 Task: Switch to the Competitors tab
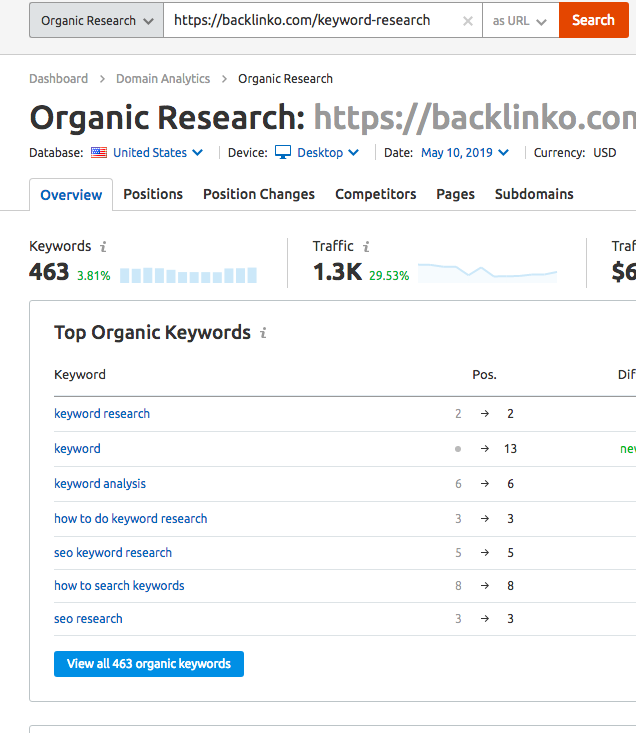[376, 194]
